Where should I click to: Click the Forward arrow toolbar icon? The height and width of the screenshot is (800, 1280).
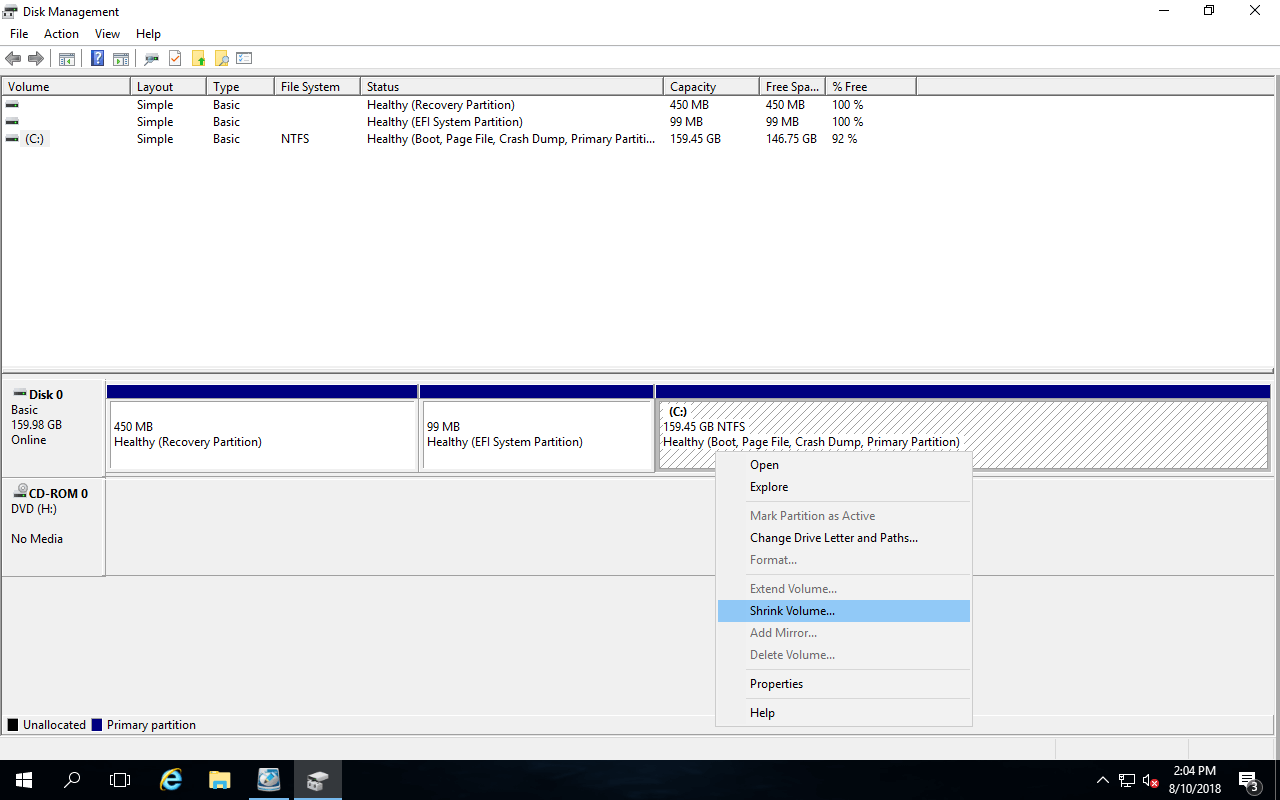tap(36, 59)
